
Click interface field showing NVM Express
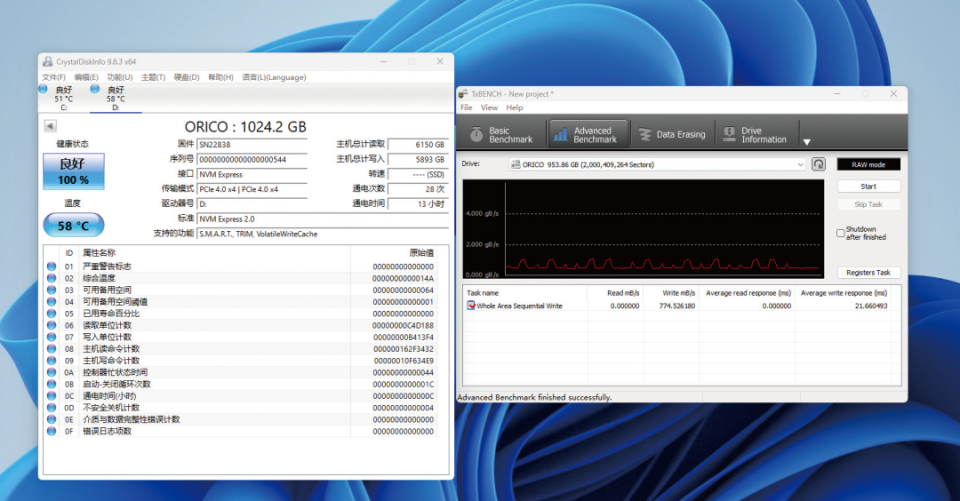(x=252, y=175)
